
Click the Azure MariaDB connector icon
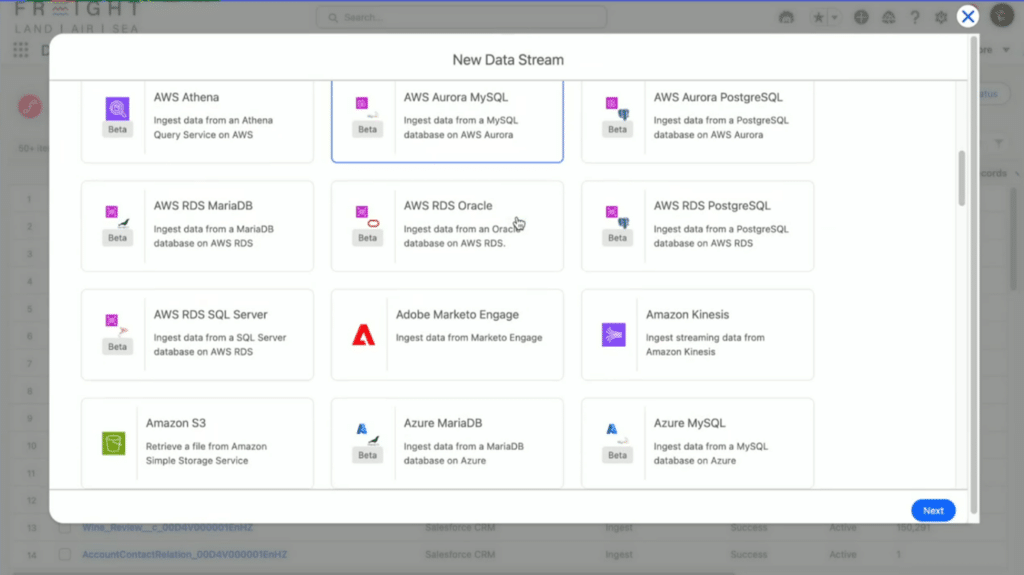point(367,433)
